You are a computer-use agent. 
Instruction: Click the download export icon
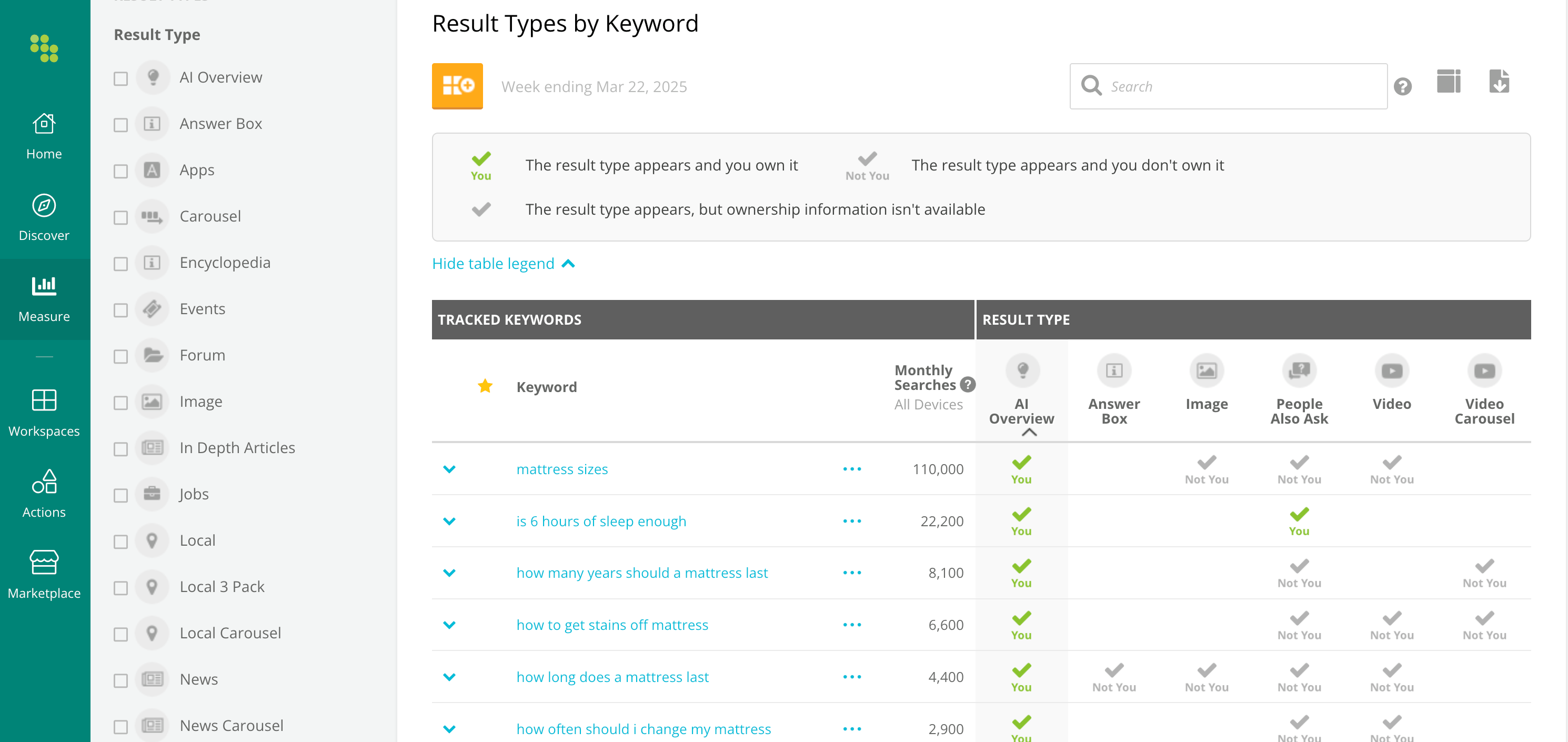[x=1499, y=82]
